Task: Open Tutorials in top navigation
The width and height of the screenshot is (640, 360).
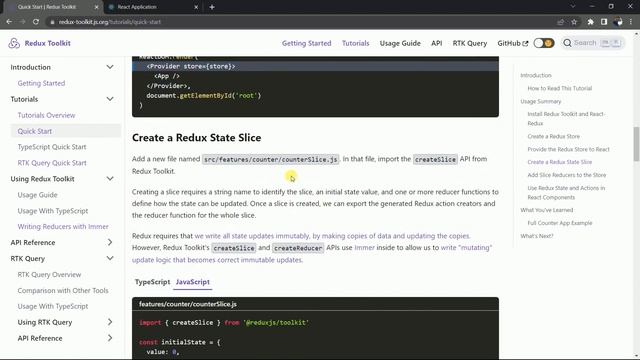Action: pyautogui.click(x=356, y=43)
